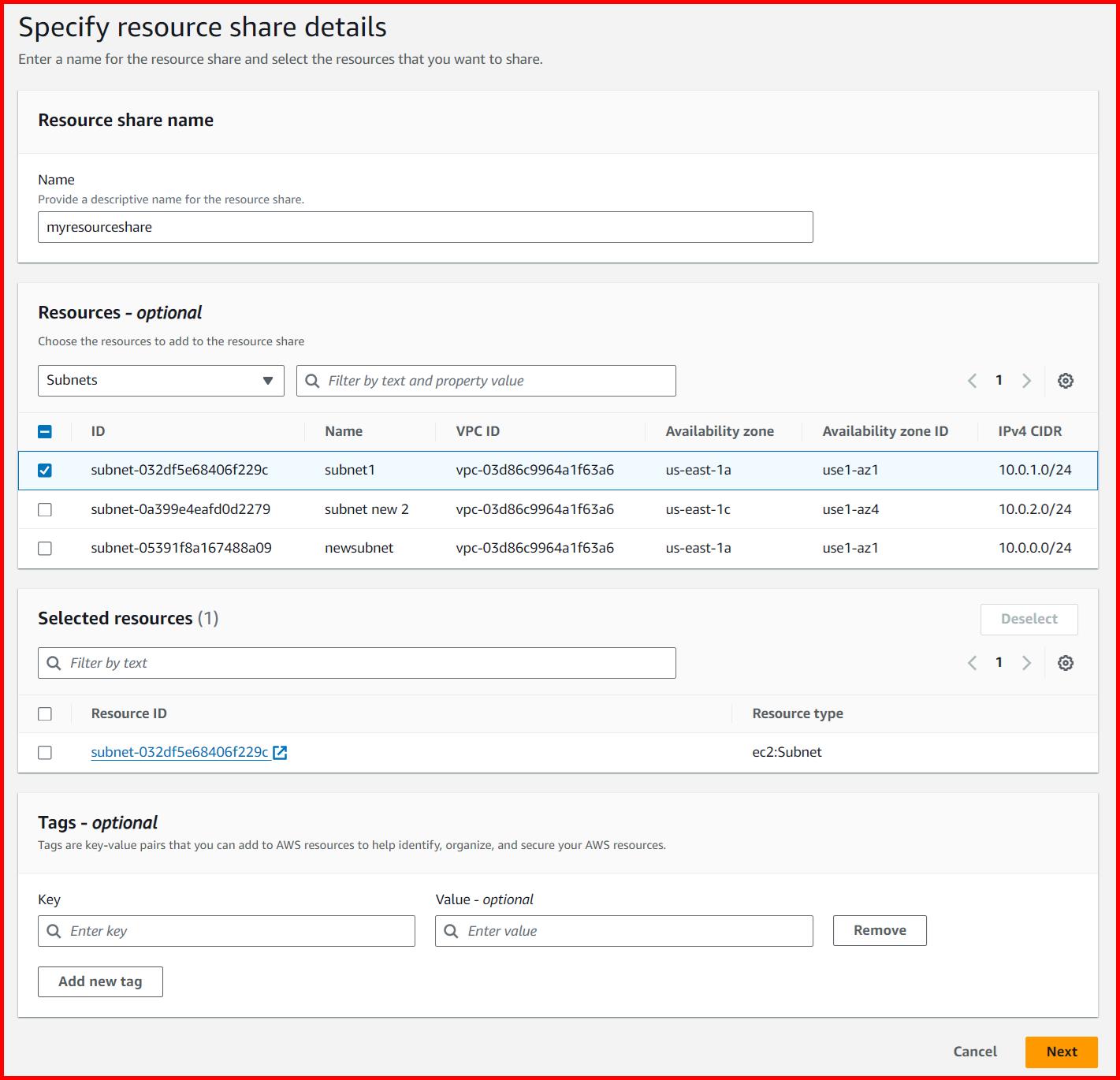Click page number 1 in Resources pagination
This screenshot has height=1080, width=1120.
[999, 380]
